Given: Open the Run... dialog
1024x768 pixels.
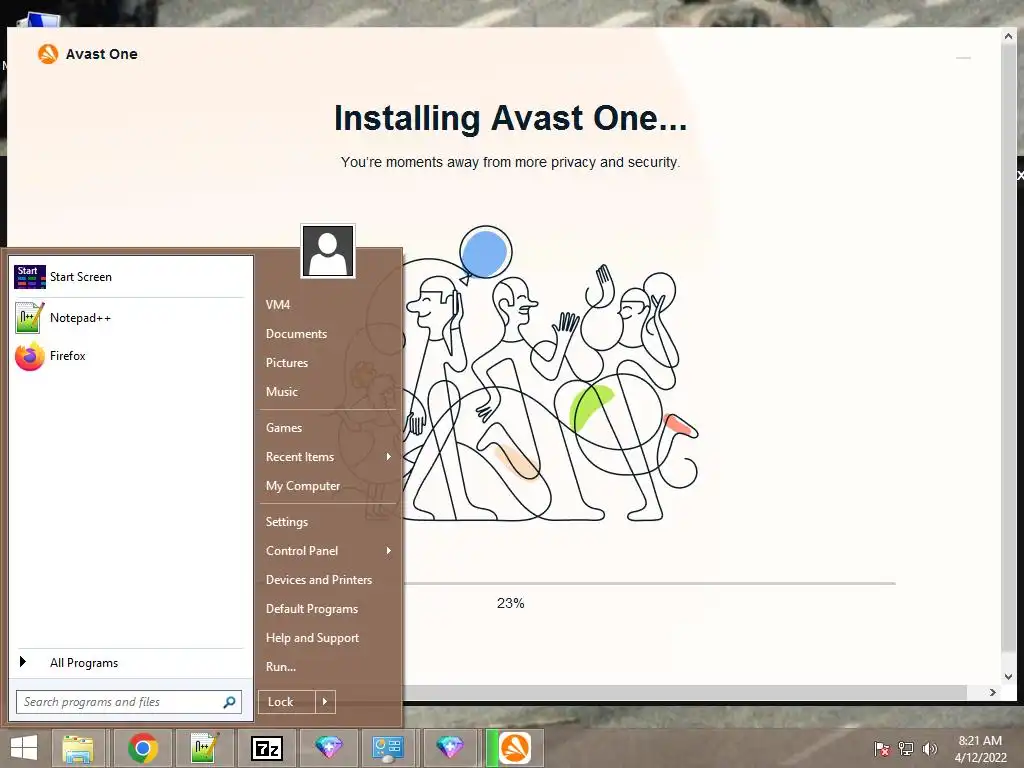Looking at the screenshot, I should (281, 667).
